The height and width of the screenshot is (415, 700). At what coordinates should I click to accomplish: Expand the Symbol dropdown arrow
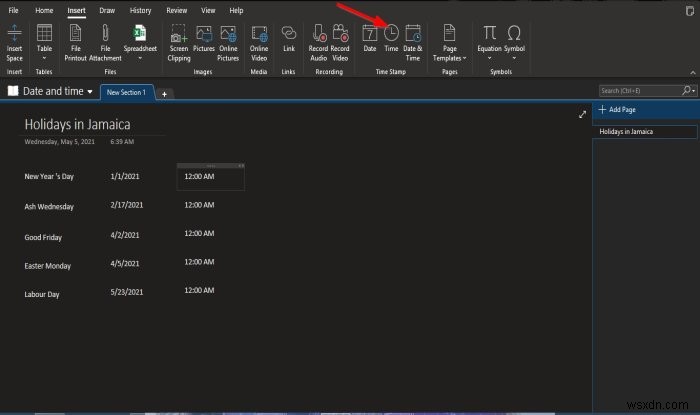[514, 58]
